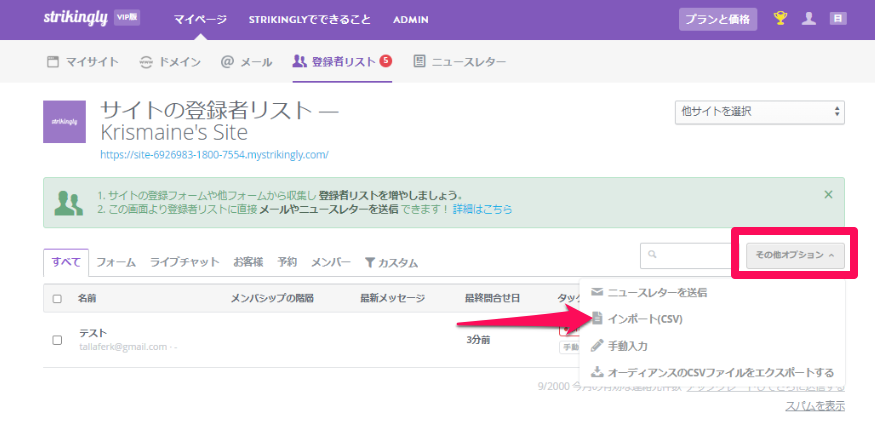Viewport: 875px width, 432px height.
Task: Select the お客様 filter tab
Action: point(248,262)
